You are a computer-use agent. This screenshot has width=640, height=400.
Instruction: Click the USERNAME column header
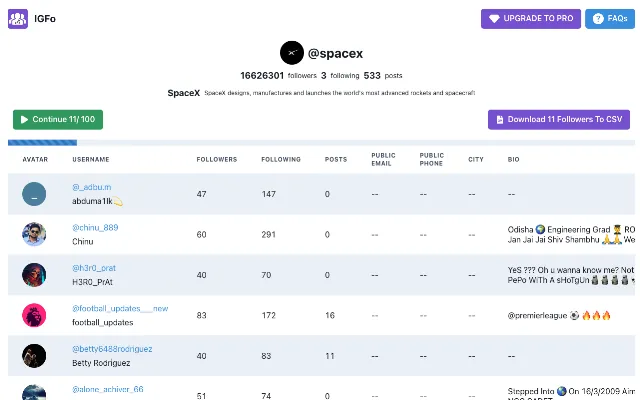pyautogui.click(x=91, y=160)
